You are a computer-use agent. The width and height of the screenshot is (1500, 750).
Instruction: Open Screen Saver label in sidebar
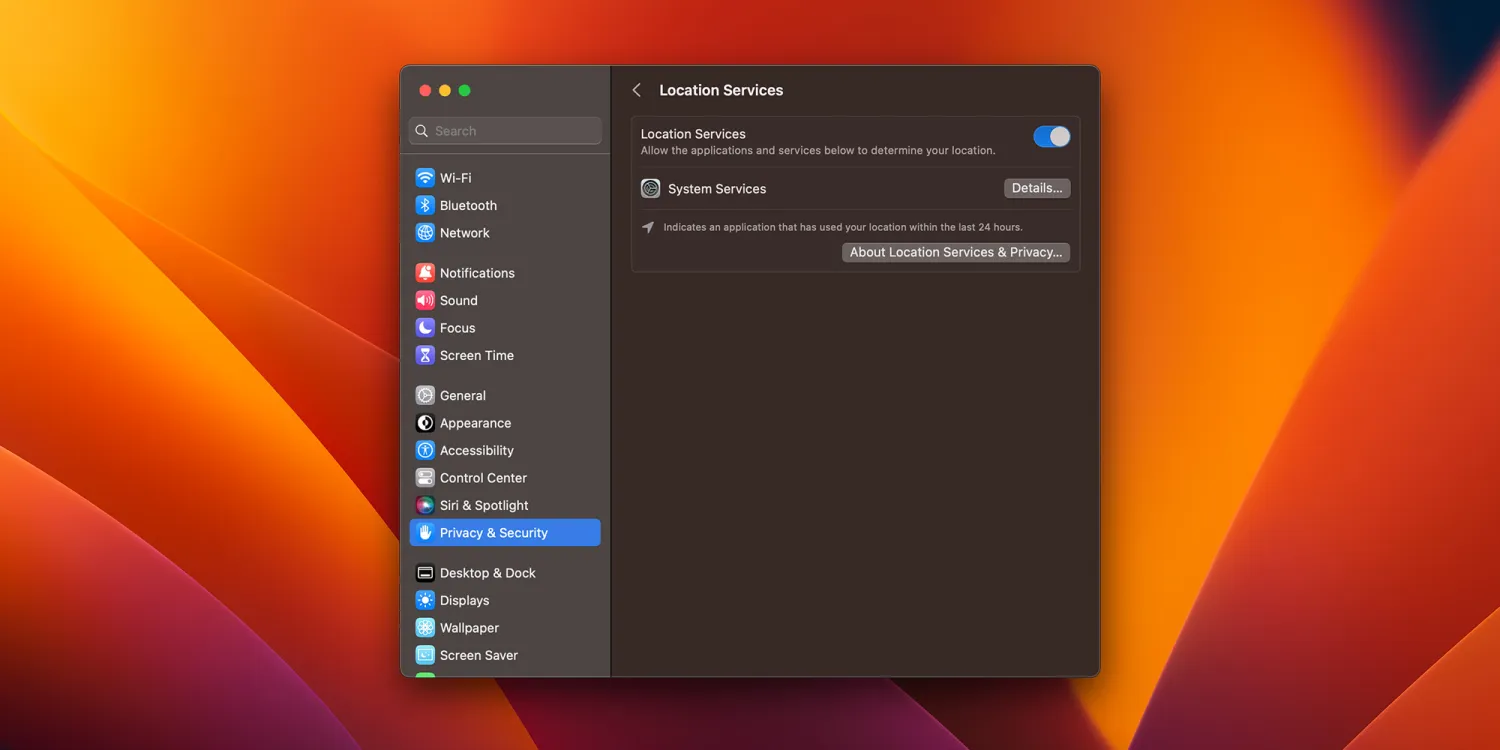click(x=479, y=655)
